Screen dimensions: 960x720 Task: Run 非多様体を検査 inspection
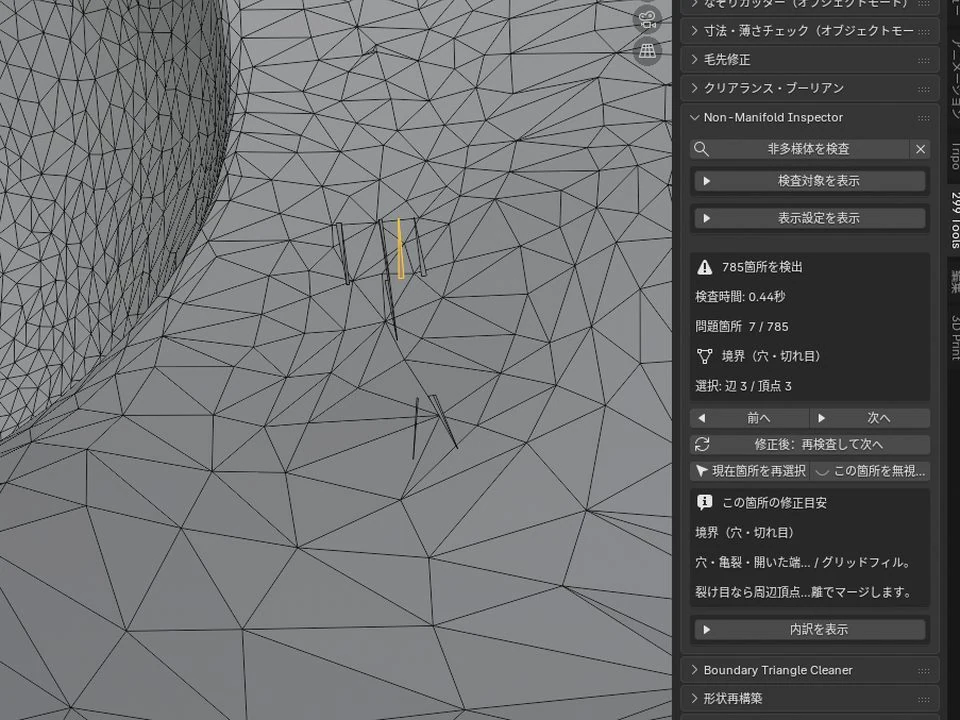[800, 149]
